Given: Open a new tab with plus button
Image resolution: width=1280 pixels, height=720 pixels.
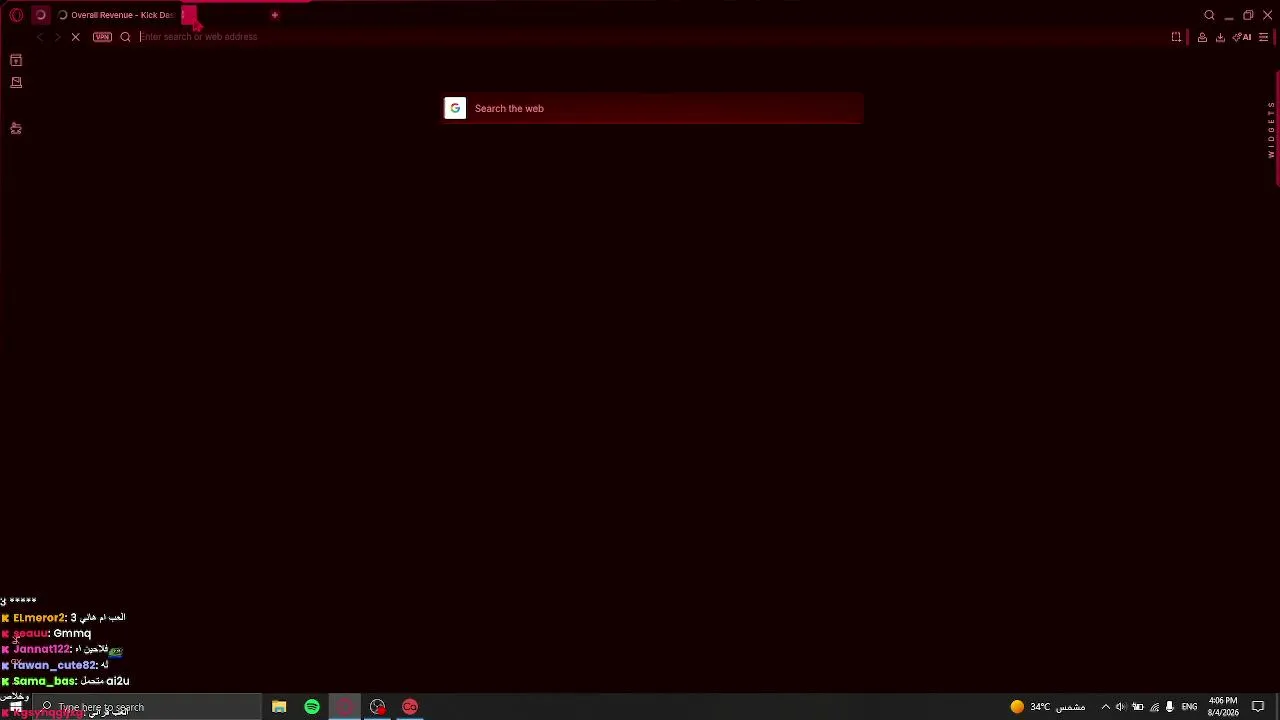Looking at the screenshot, I should click(274, 15).
